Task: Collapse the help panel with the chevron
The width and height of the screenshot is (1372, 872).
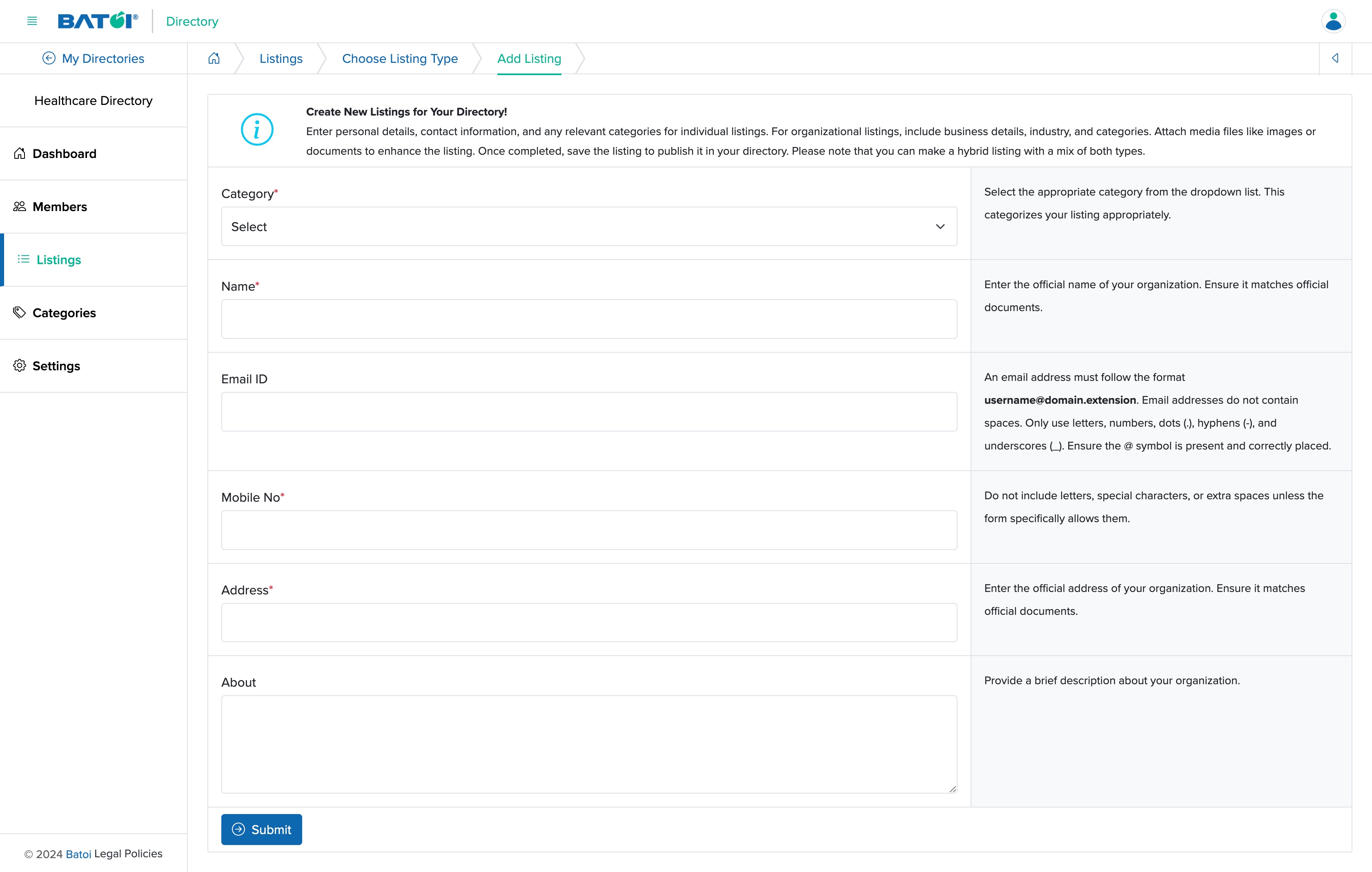Action: 1336,58
